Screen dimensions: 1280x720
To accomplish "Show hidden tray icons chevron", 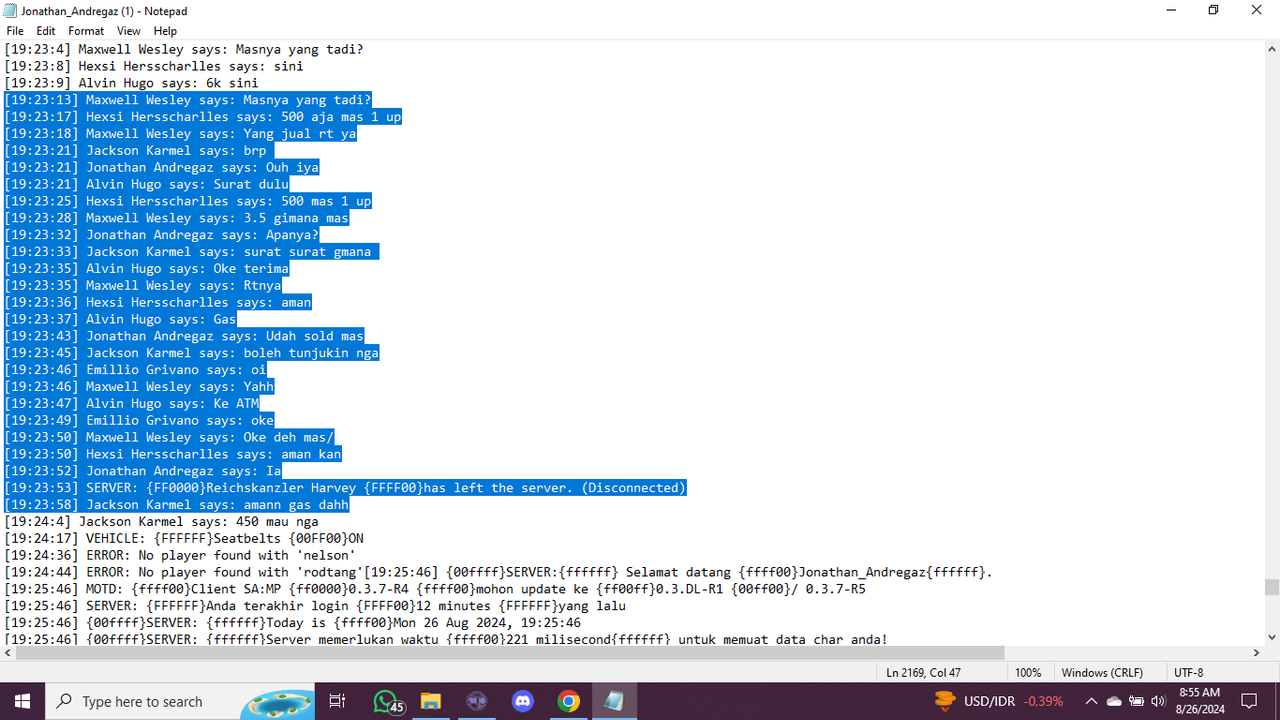I will pyautogui.click(x=1091, y=701).
